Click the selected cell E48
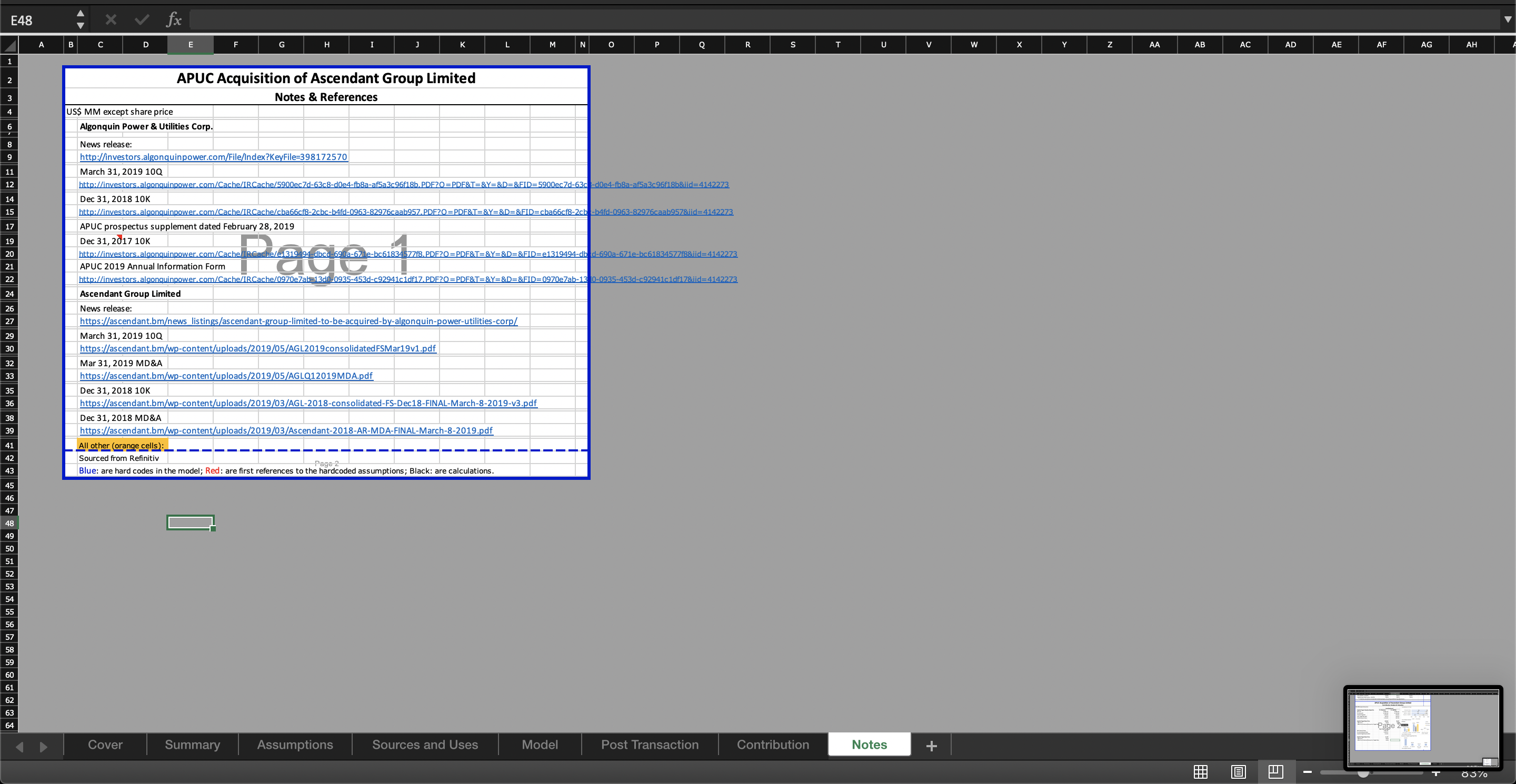 point(191,523)
